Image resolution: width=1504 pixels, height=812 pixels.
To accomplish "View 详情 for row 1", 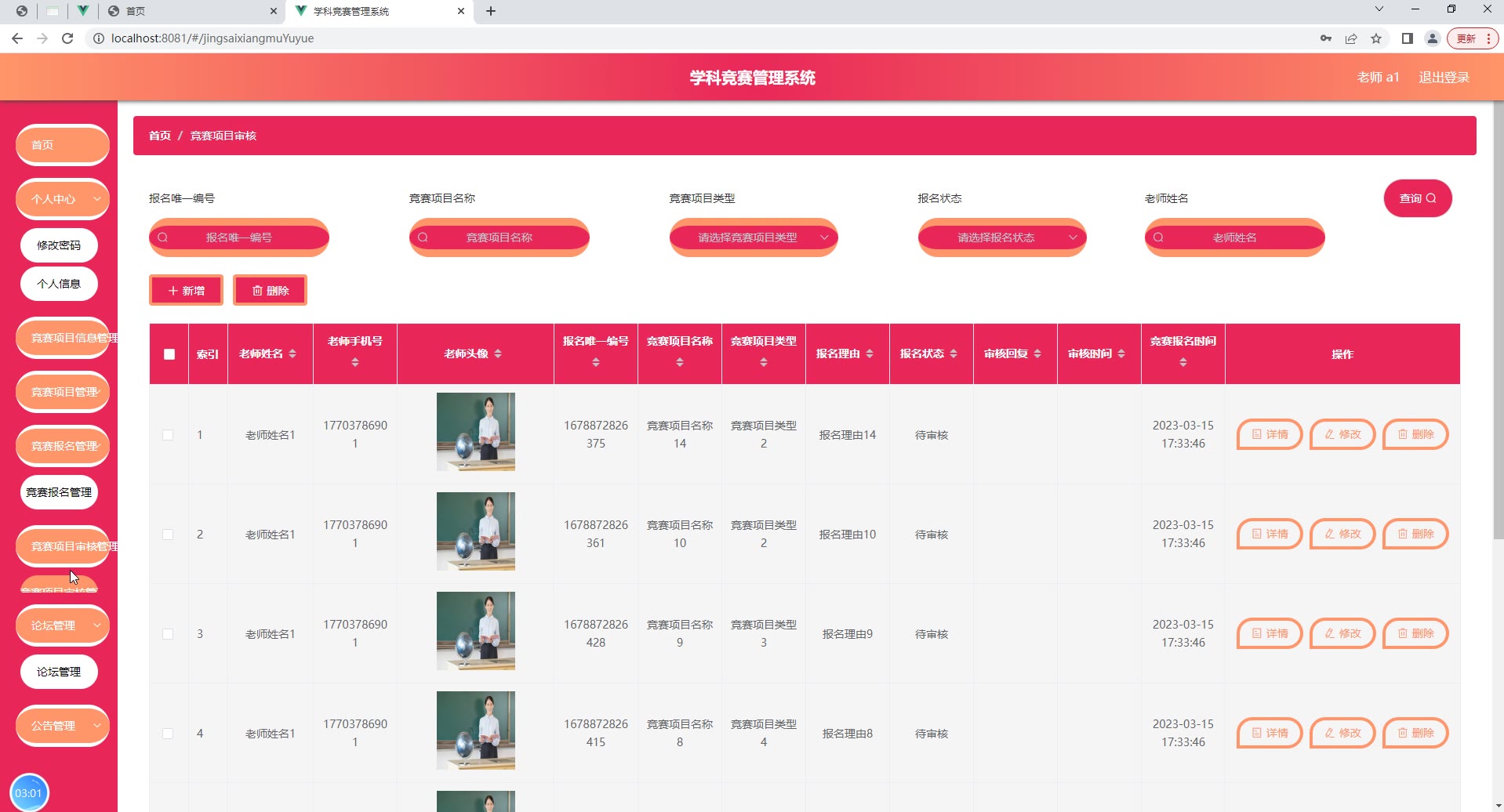I will (1270, 434).
